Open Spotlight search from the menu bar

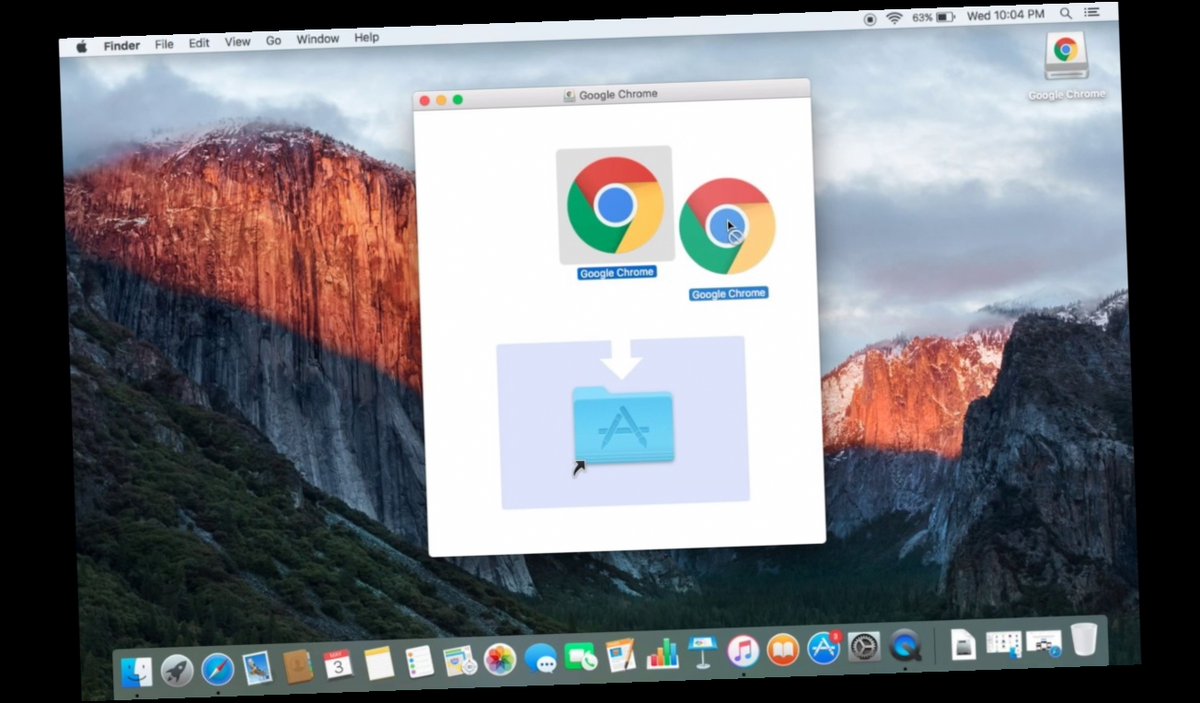pos(1066,14)
